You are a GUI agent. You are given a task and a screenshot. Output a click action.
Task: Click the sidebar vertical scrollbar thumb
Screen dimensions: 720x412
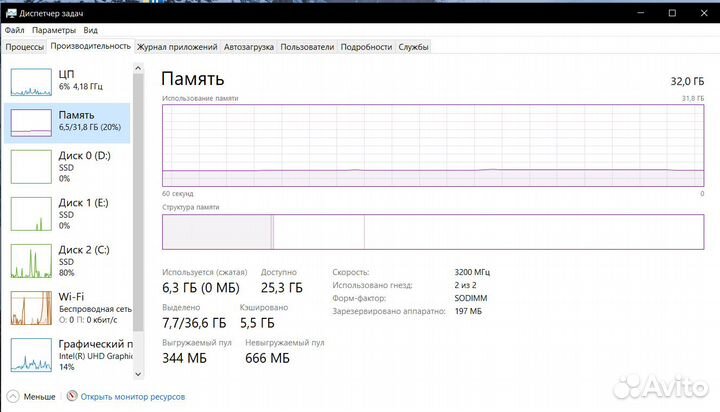[x=138, y=202]
